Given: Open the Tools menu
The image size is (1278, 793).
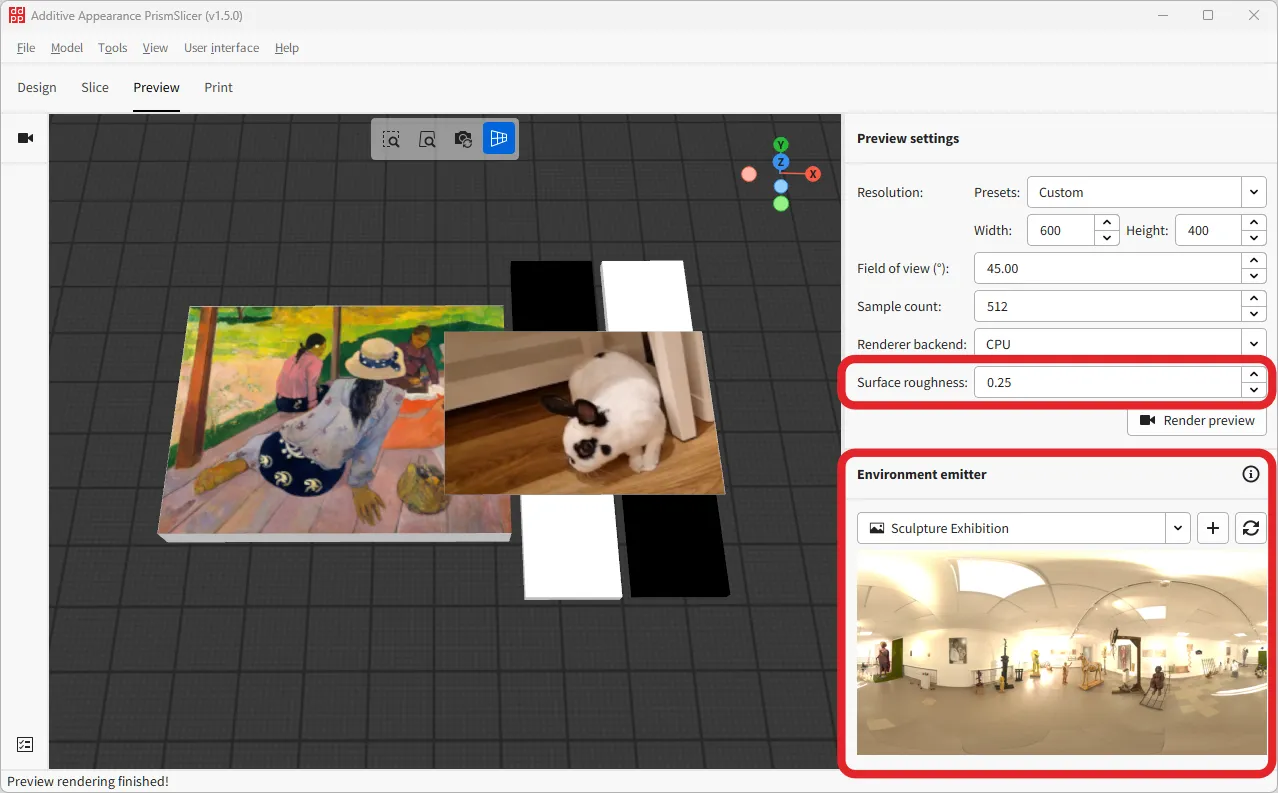Looking at the screenshot, I should coord(112,47).
